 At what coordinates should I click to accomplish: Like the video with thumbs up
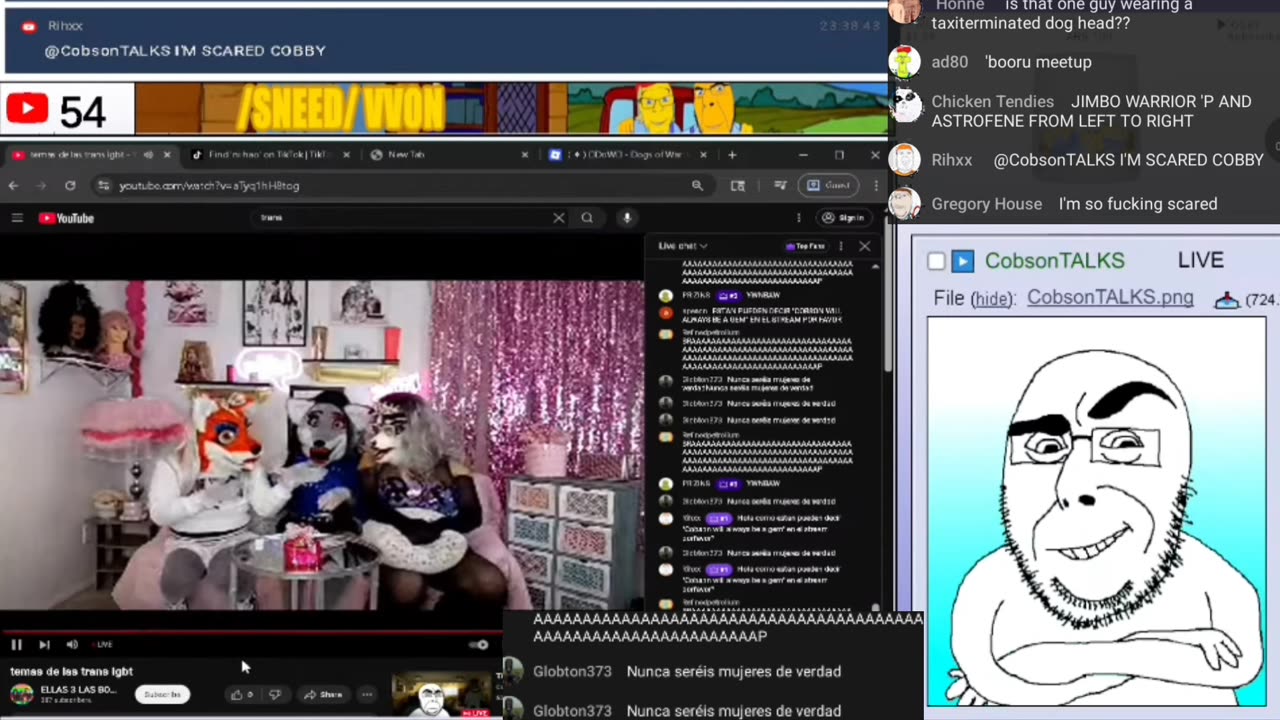241,694
